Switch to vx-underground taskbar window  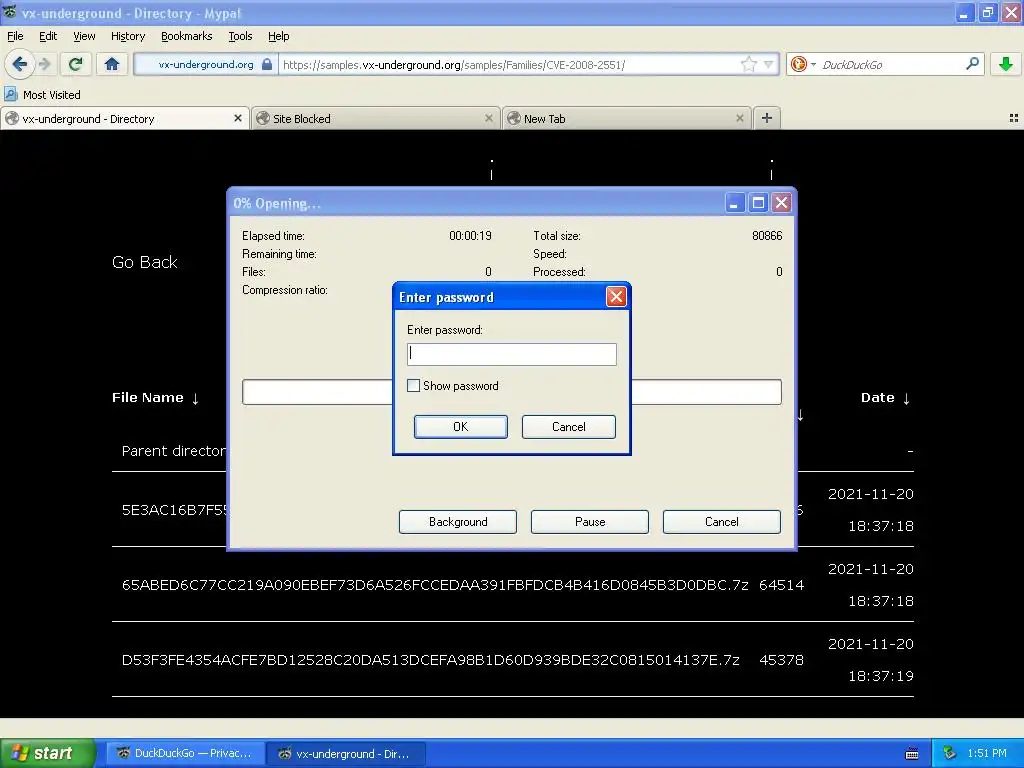pyautogui.click(x=346, y=753)
